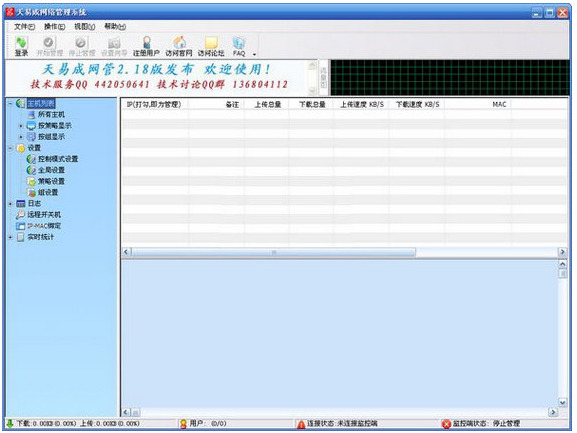Screen dimensions: 577x433
Task: Click the host list scroll-right arrow
Action: tap(562, 252)
